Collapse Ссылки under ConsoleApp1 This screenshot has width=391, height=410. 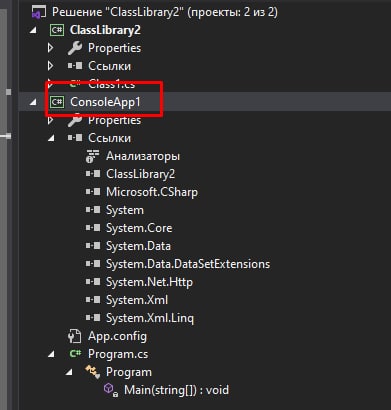51,138
